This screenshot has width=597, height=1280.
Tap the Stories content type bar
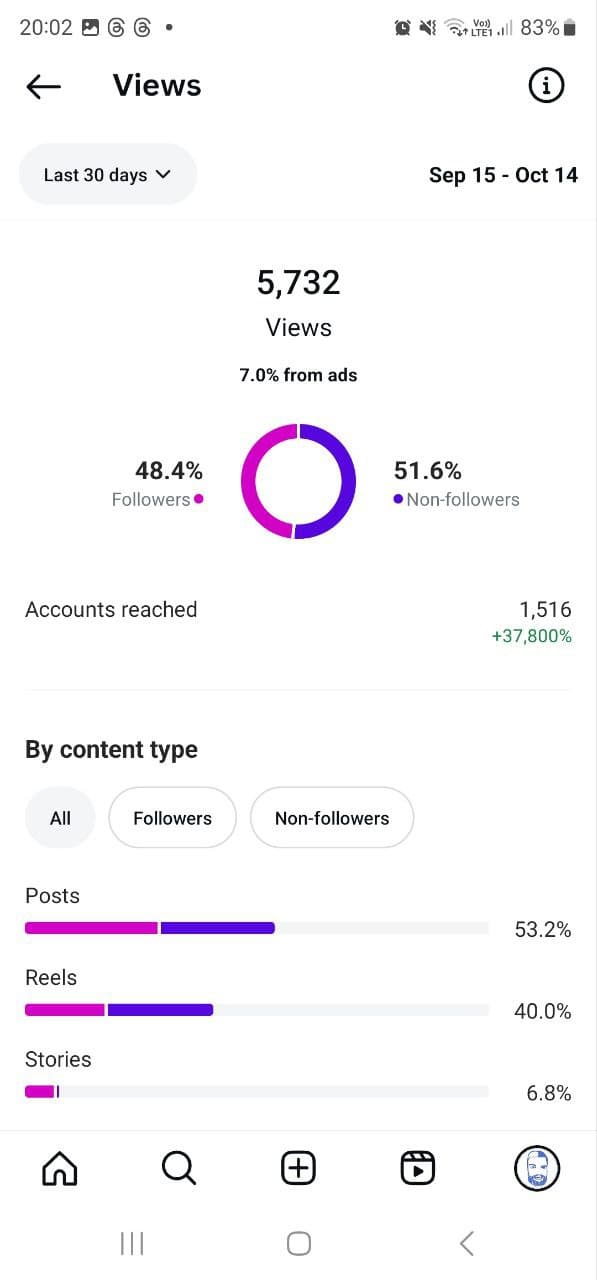click(x=257, y=1091)
